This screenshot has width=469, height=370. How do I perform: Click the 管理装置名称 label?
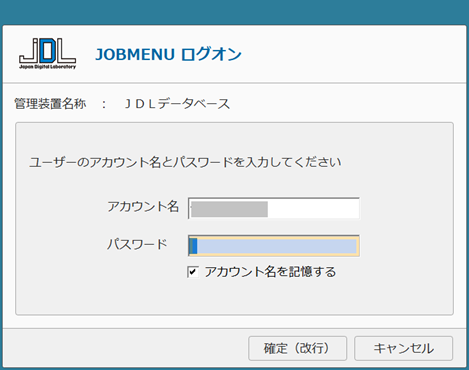pyautogui.click(x=50, y=104)
